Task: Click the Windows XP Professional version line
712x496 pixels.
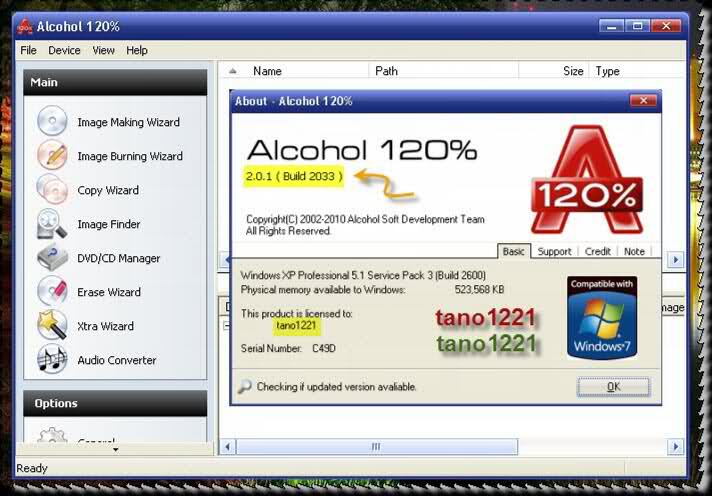Action: [x=363, y=275]
